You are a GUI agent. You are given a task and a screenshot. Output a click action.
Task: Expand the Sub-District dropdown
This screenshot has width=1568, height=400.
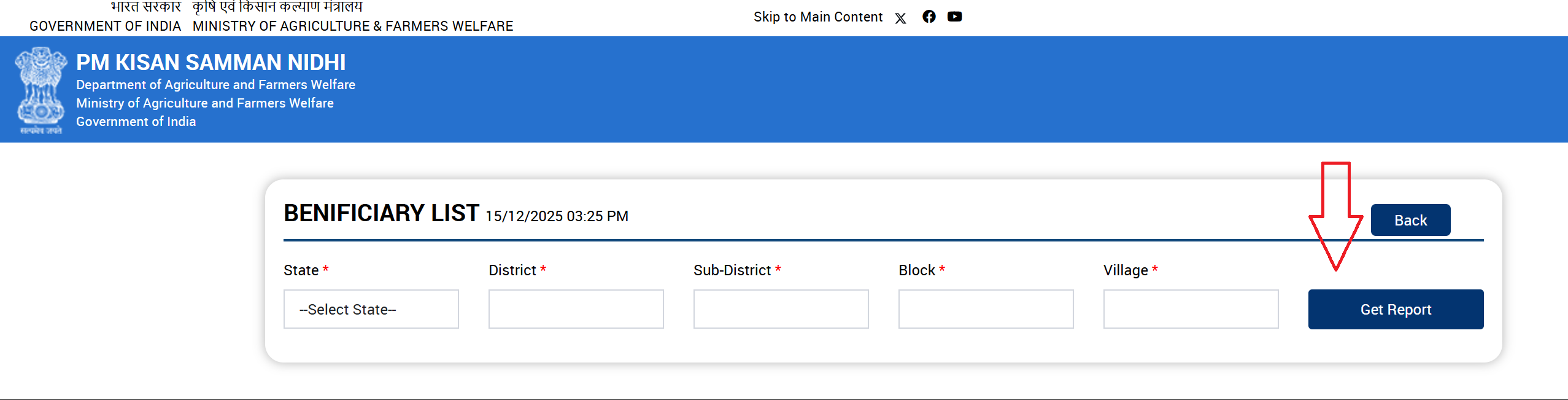[781, 309]
